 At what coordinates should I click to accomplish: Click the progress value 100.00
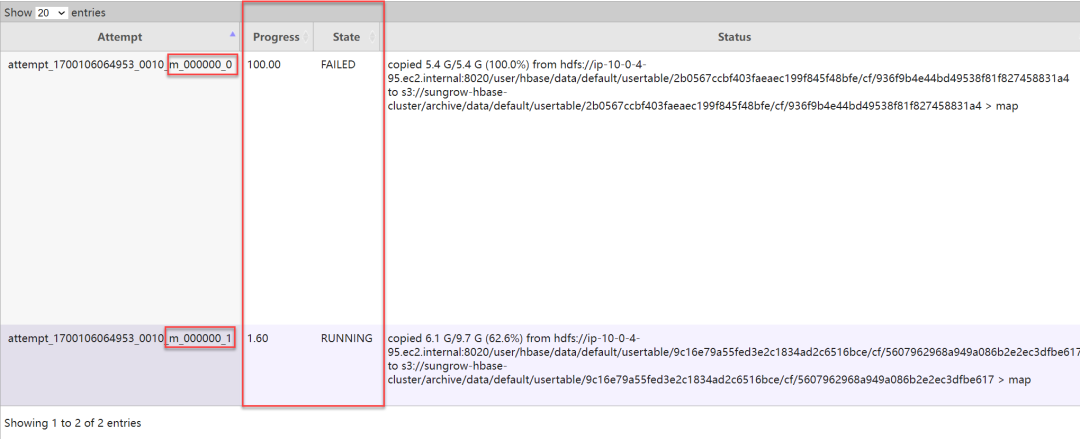[x=264, y=65]
